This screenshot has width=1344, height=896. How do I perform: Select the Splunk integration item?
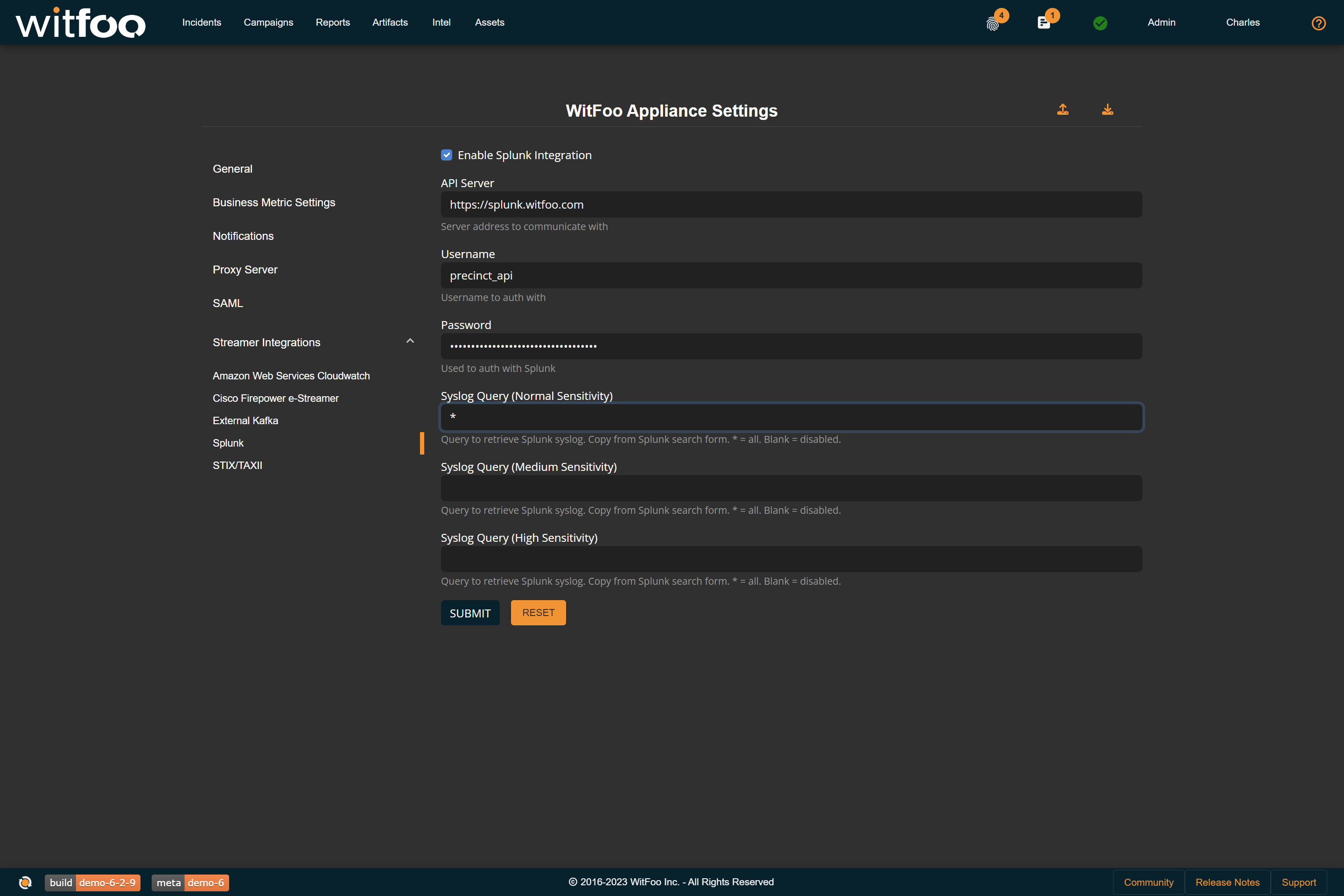click(x=228, y=443)
